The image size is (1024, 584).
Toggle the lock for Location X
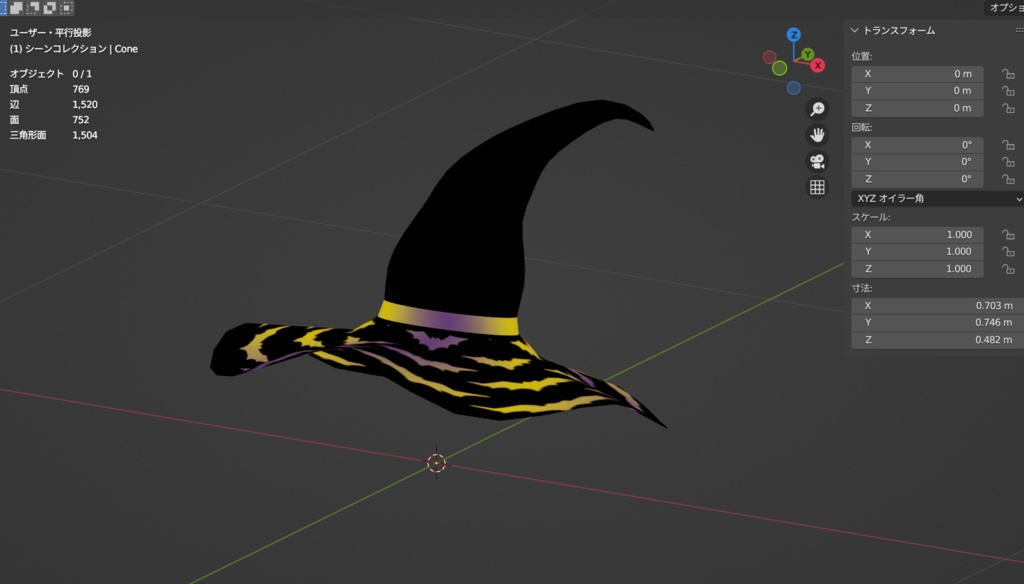click(1008, 74)
